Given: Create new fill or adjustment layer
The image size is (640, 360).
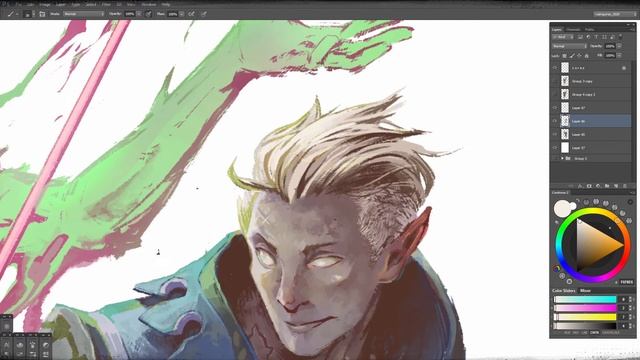Looking at the screenshot, I should pos(598,186).
